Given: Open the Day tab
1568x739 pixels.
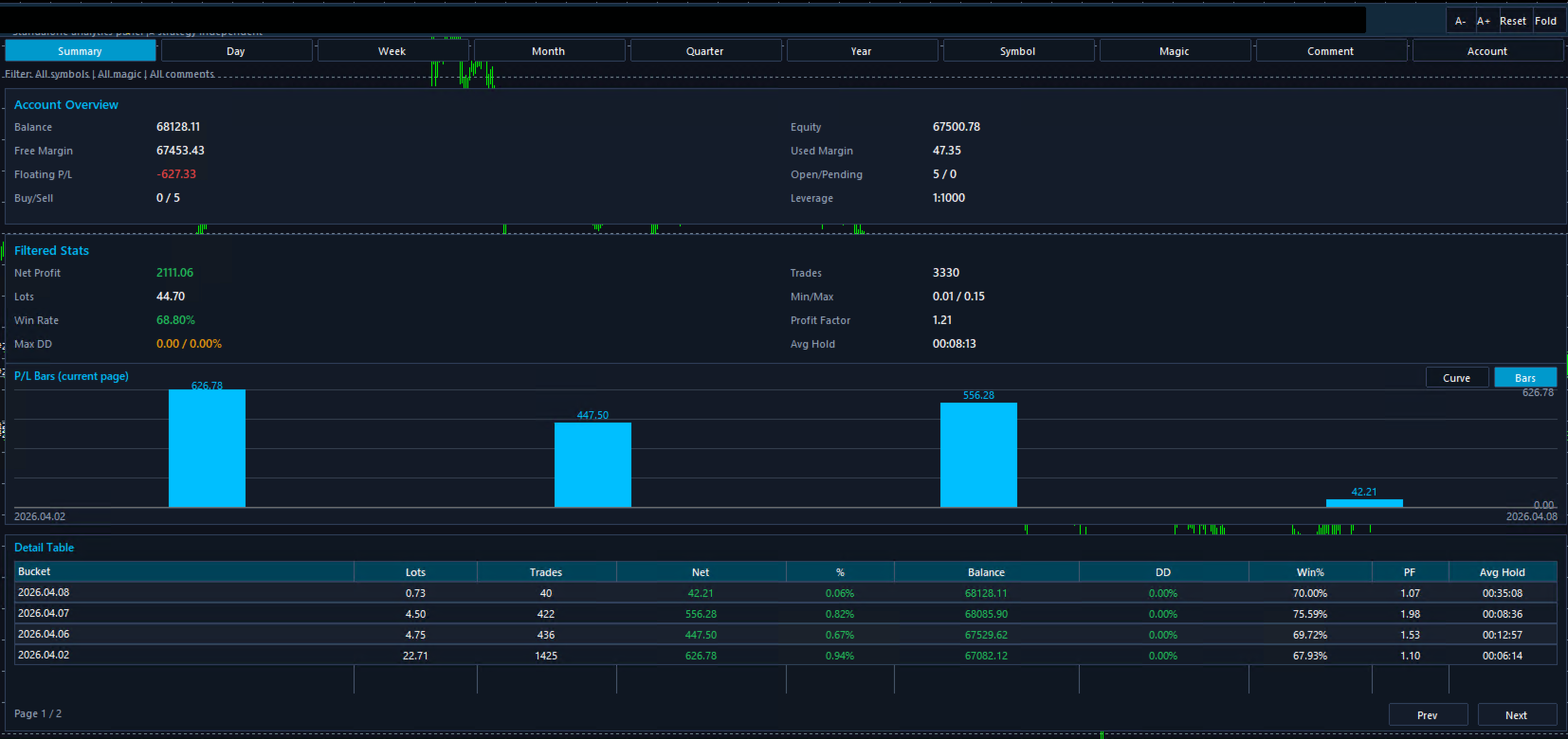Looking at the screenshot, I should (x=236, y=51).
